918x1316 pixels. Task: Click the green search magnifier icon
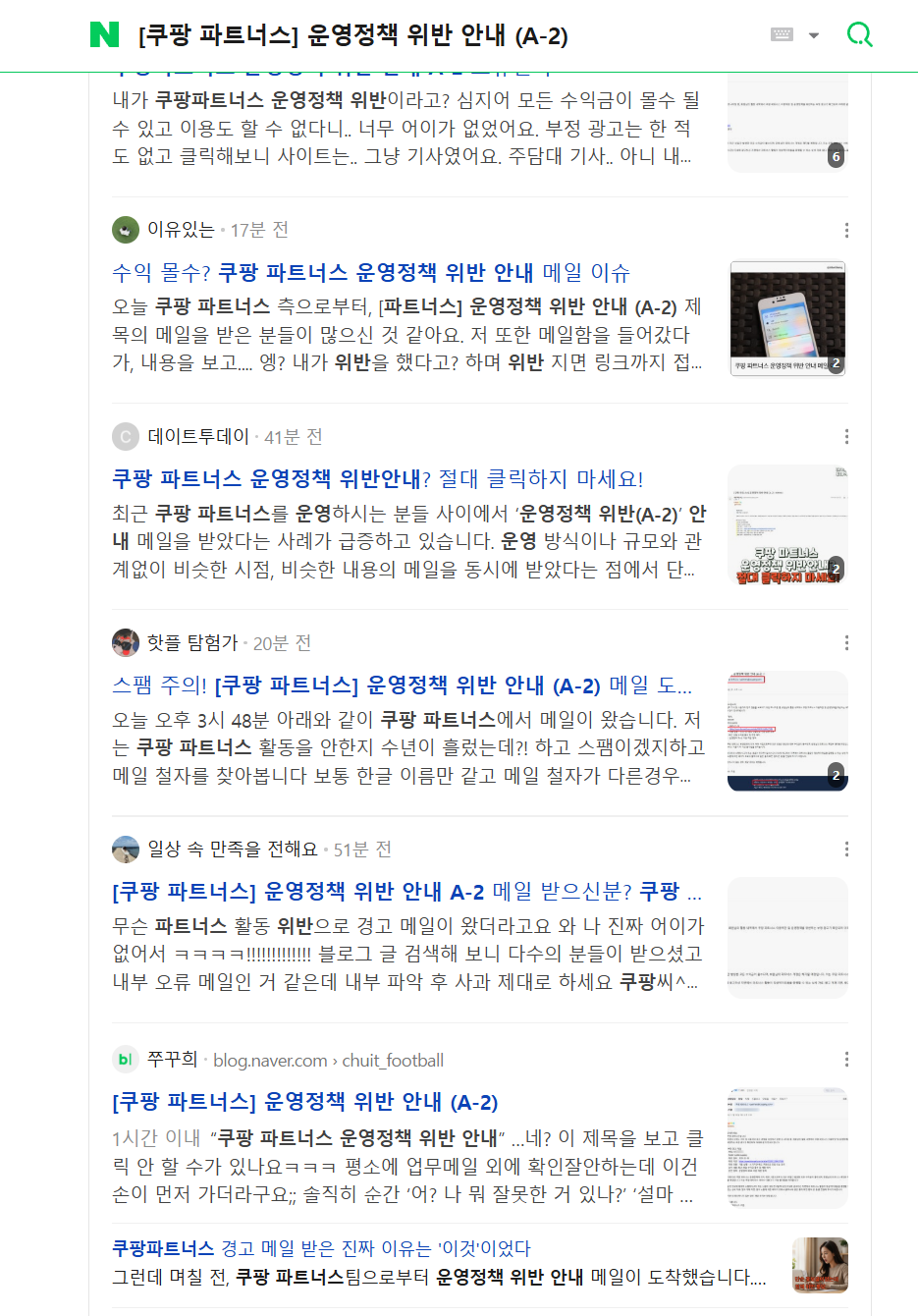click(x=860, y=35)
